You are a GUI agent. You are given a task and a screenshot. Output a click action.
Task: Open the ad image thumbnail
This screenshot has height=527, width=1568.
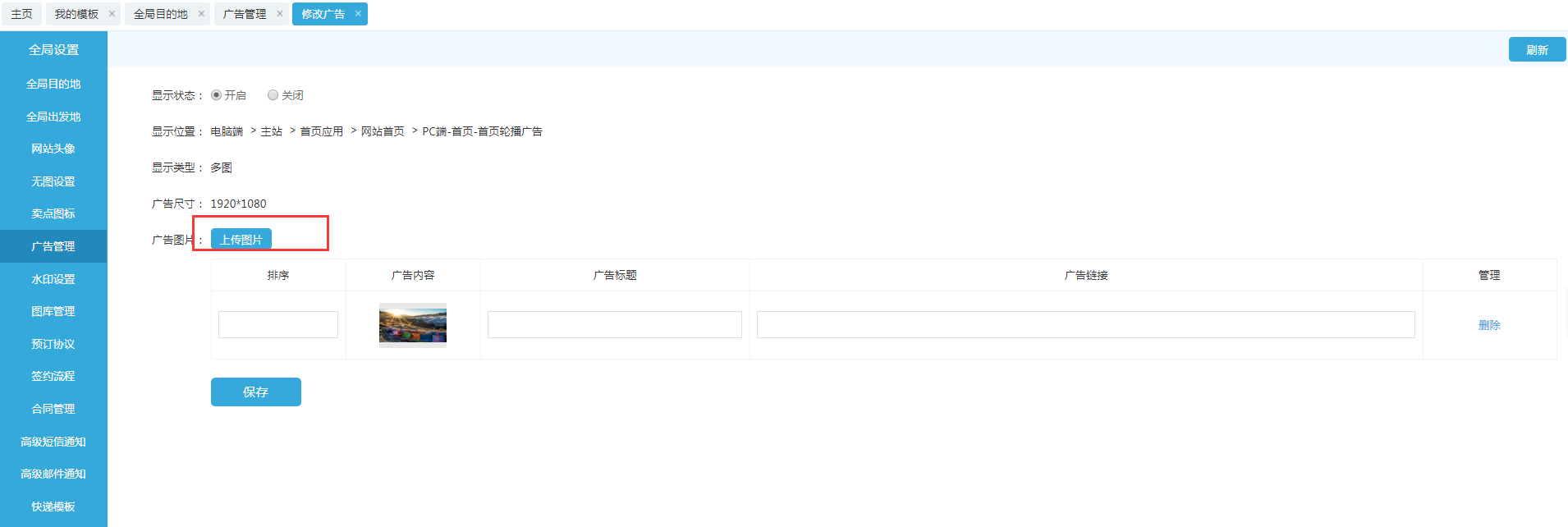tap(413, 325)
